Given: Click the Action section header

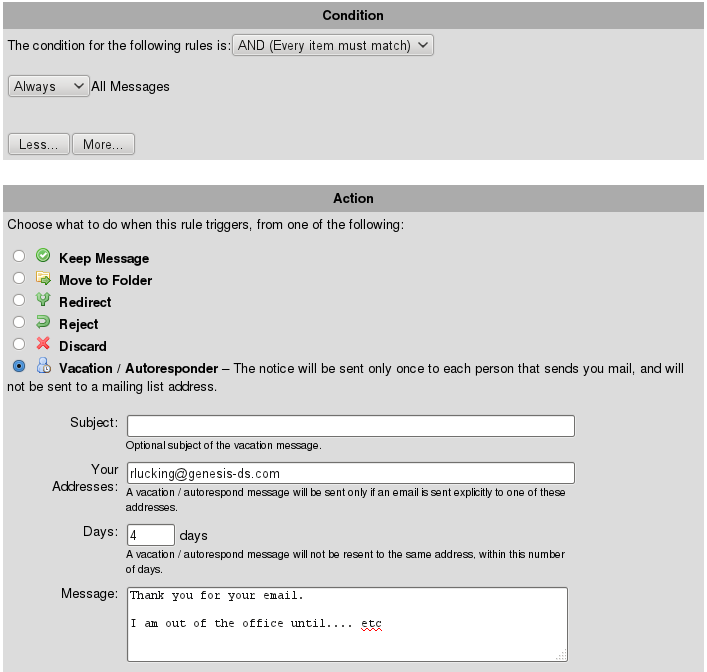Looking at the screenshot, I should [x=353, y=198].
